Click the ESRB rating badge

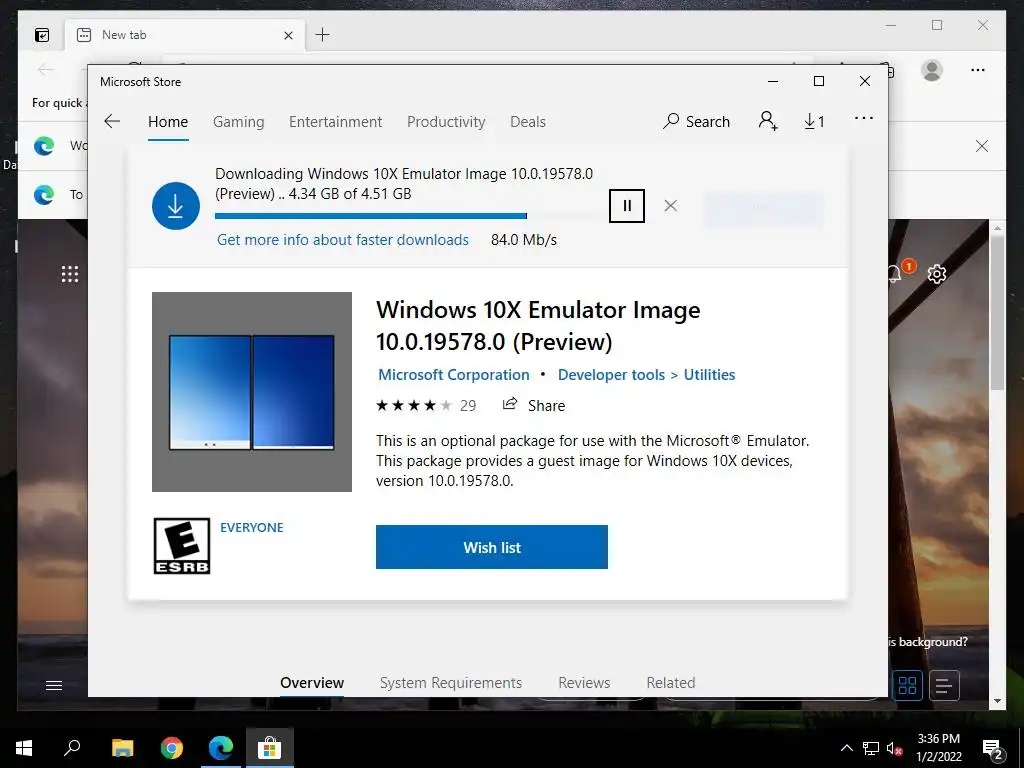click(182, 546)
